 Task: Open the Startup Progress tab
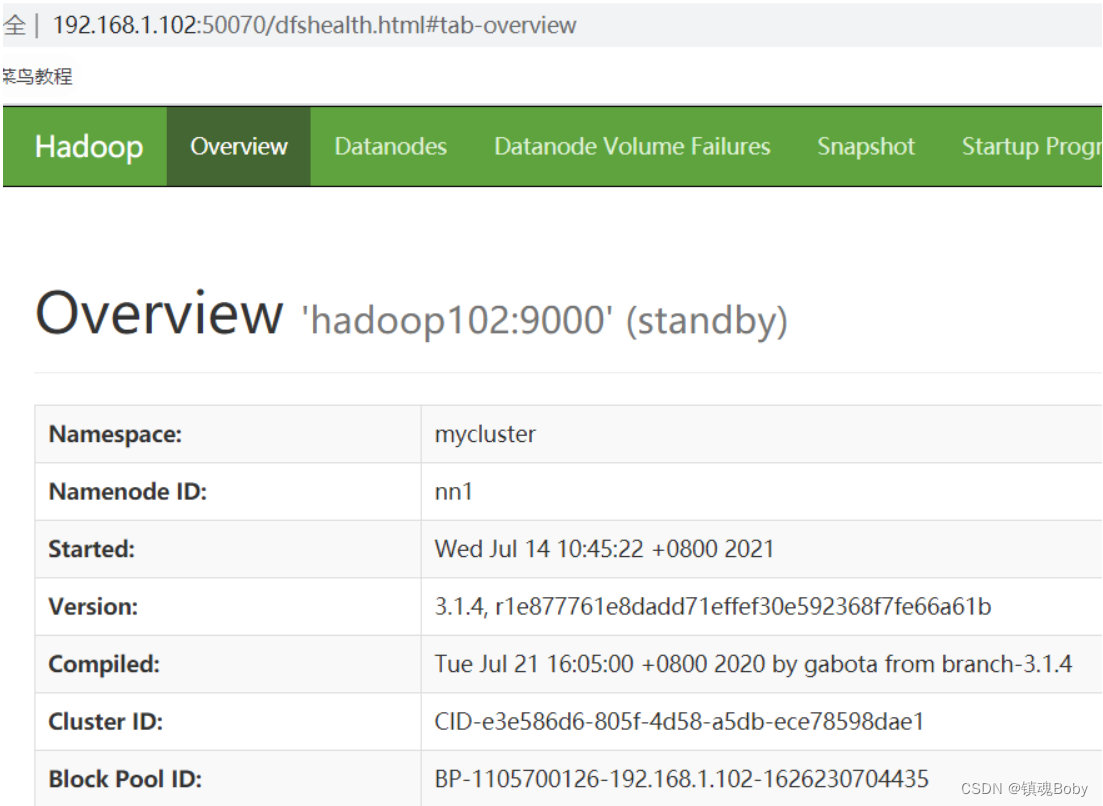tap(1031, 146)
